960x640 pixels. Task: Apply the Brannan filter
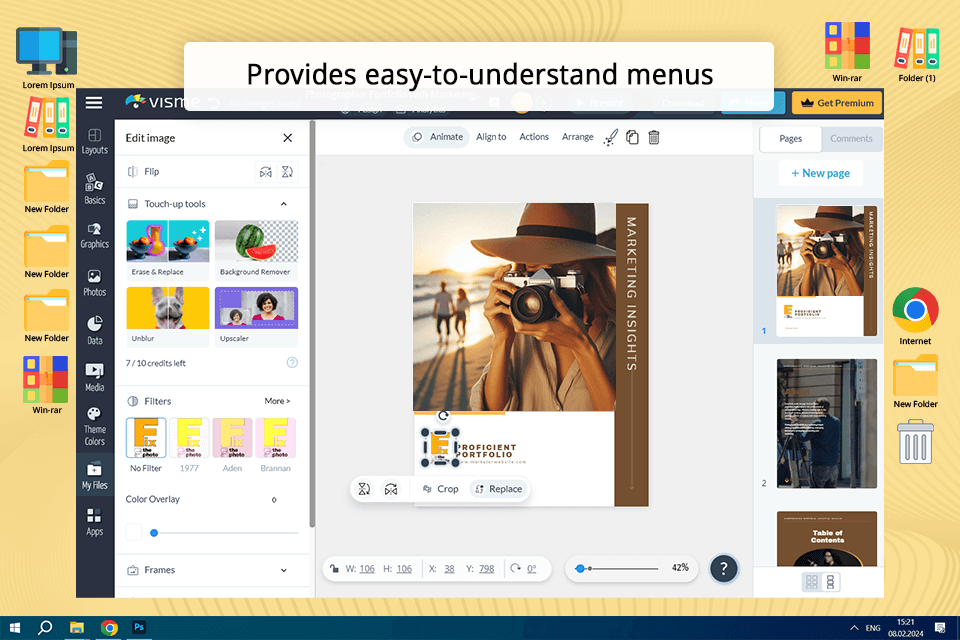coord(276,445)
